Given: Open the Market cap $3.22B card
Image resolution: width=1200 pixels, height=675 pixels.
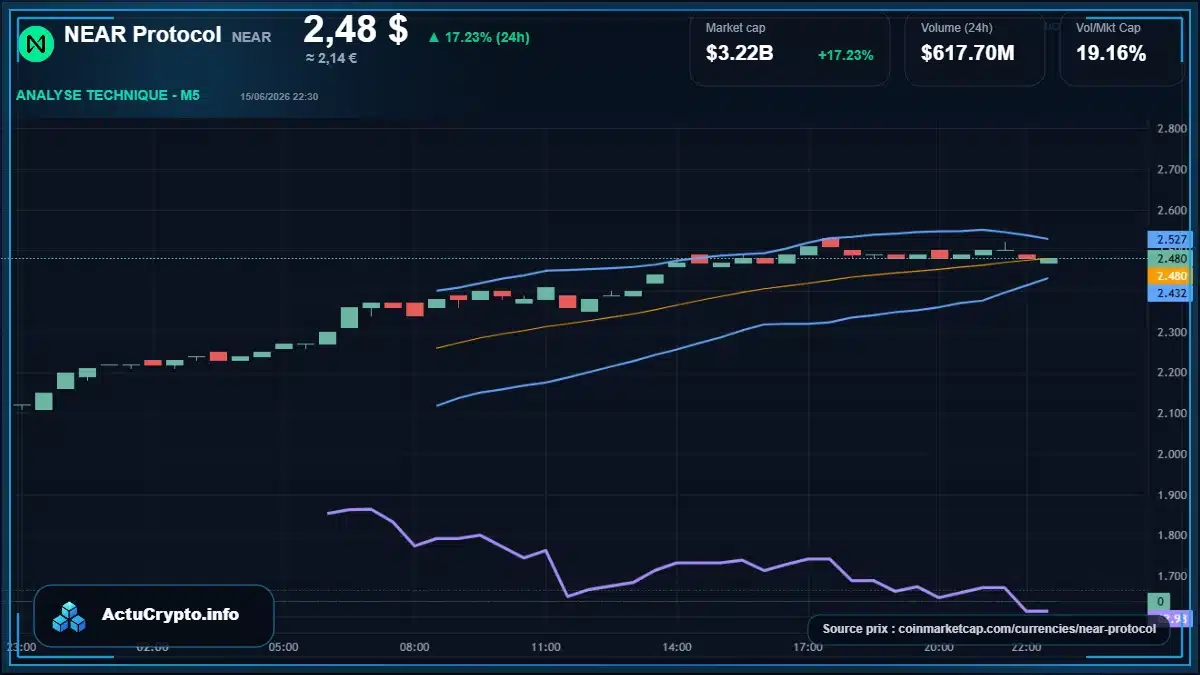Looking at the screenshot, I should (x=789, y=49).
